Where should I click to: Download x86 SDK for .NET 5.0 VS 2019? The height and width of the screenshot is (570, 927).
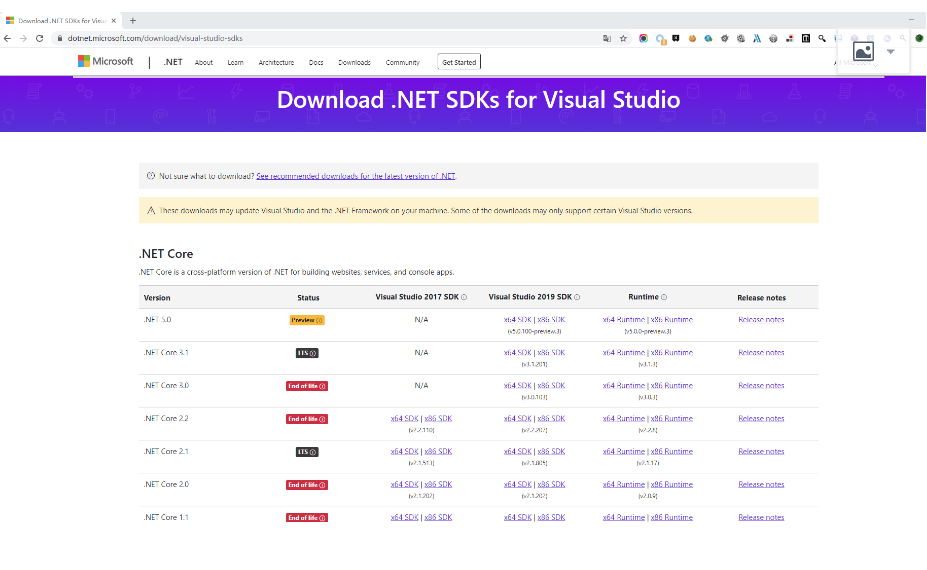tap(551, 320)
